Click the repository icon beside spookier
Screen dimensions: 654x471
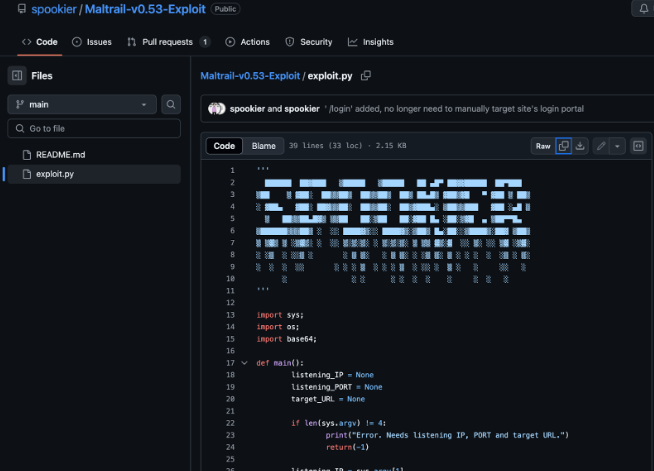[x=22, y=9]
